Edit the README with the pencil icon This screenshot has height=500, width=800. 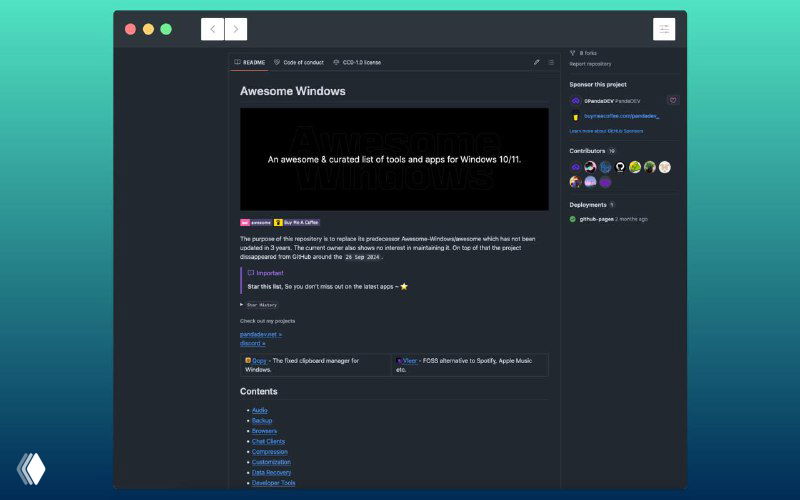(536, 62)
